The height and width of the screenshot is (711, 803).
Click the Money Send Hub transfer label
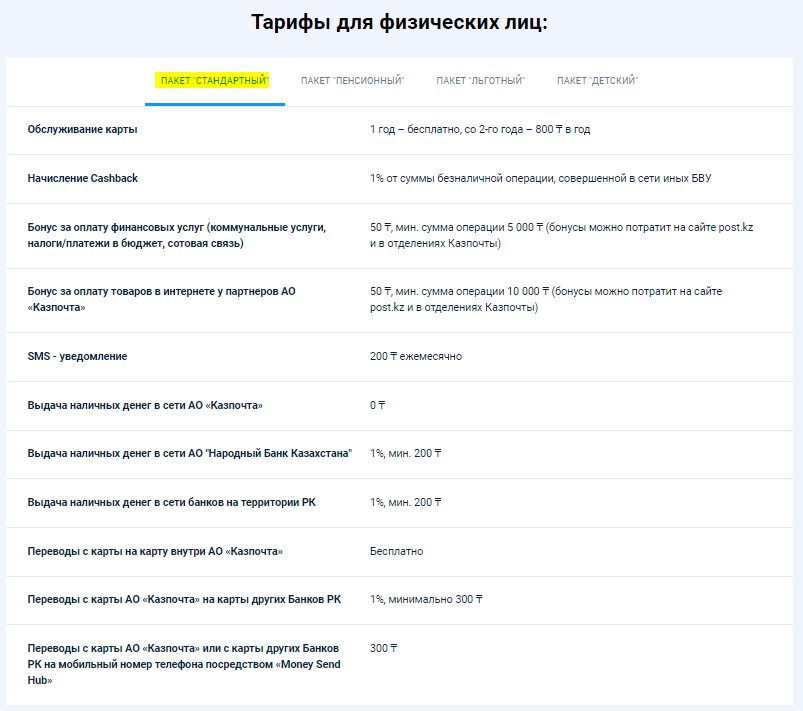pos(184,664)
